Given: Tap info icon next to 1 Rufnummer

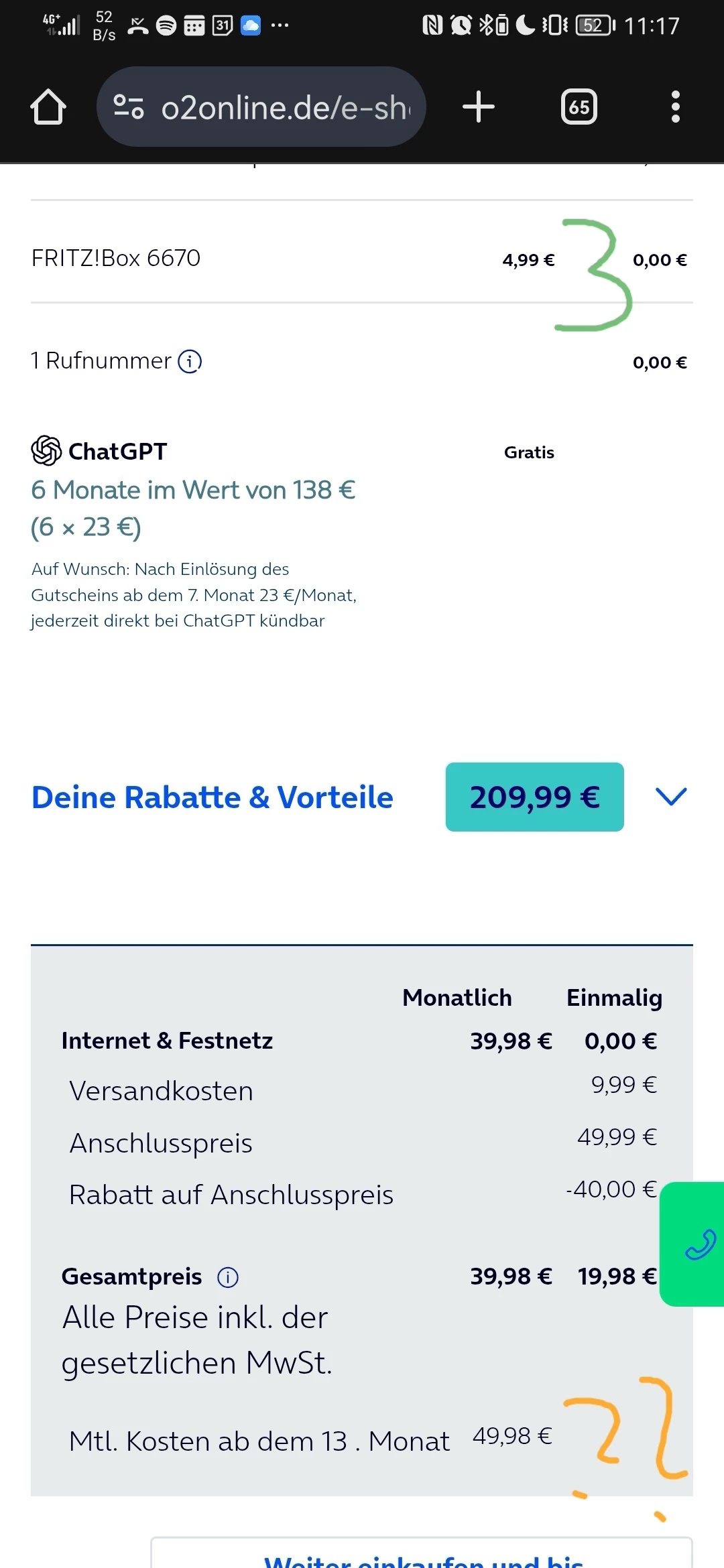Looking at the screenshot, I should coord(190,361).
